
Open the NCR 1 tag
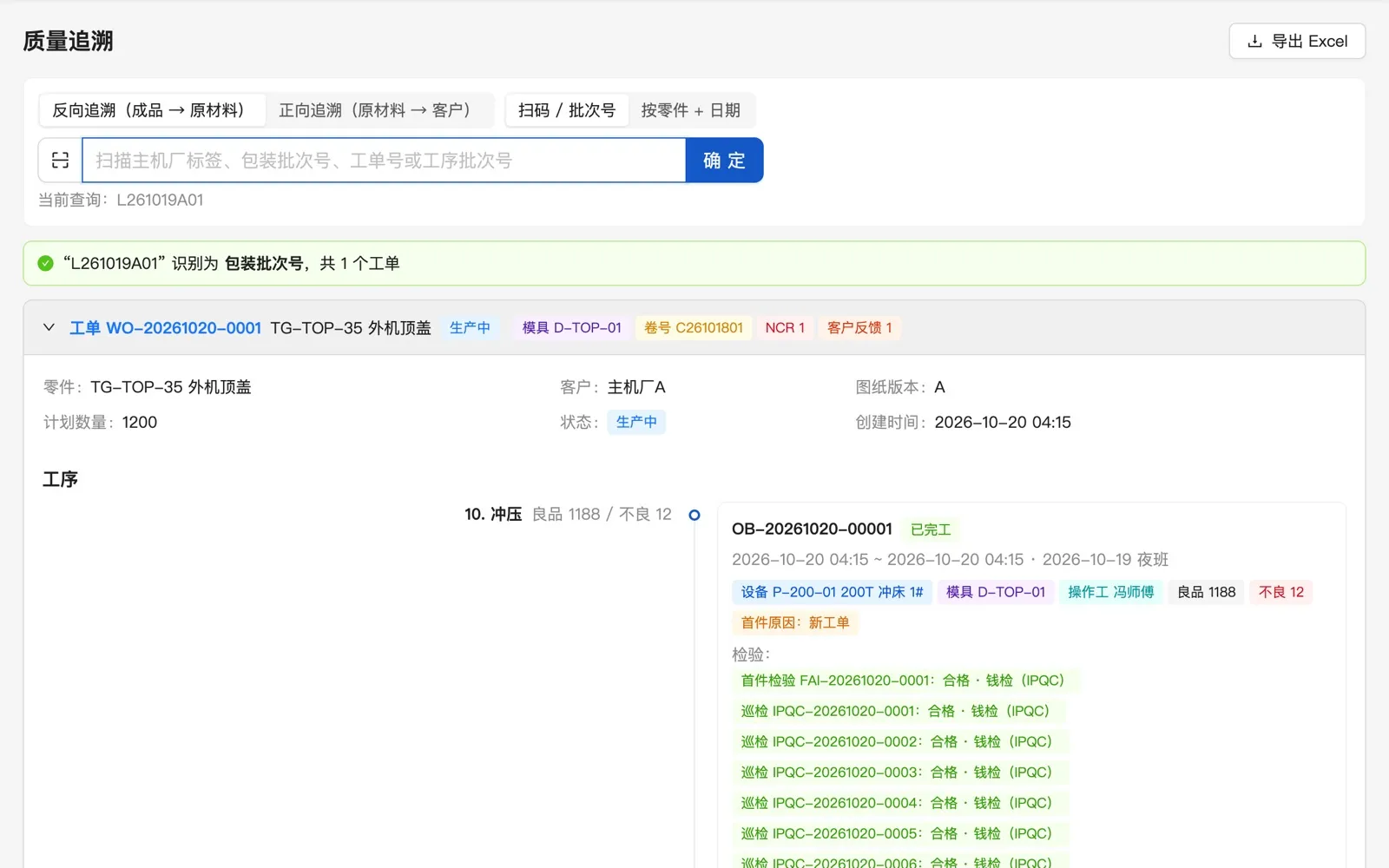[785, 327]
